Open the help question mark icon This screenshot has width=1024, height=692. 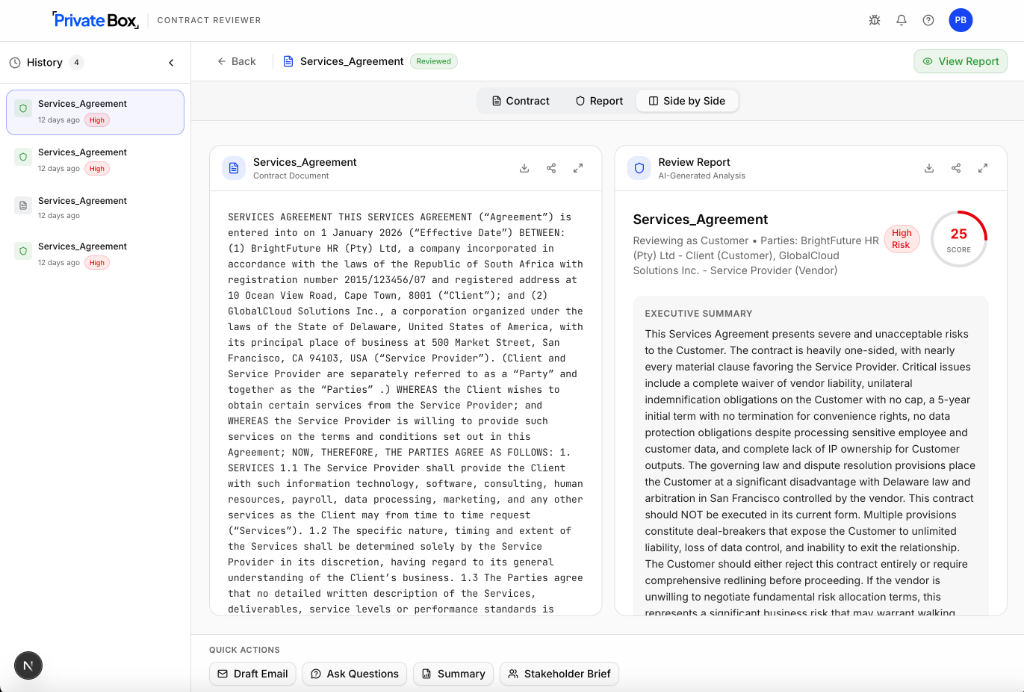[928, 20]
